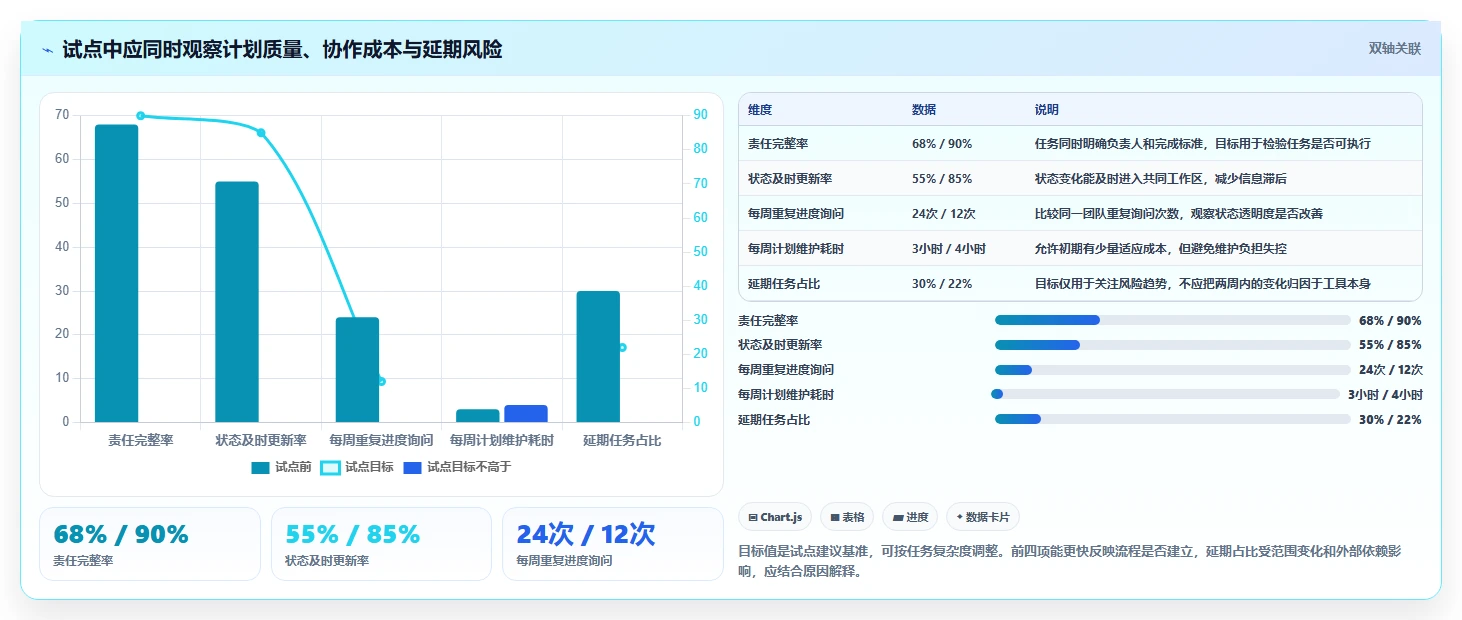Click the 68% / 90% value in the table

942,144
